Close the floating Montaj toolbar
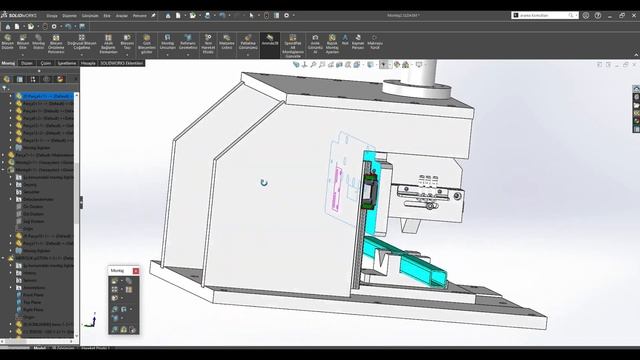 point(136,271)
